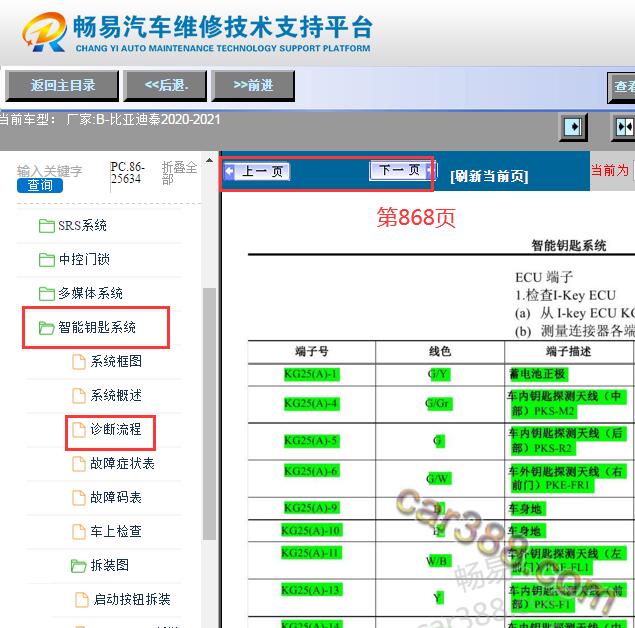Image resolution: width=635 pixels, height=628 pixels.
Task: Click the page icon beside 启动按钮拆装
Action: (82, 600)
